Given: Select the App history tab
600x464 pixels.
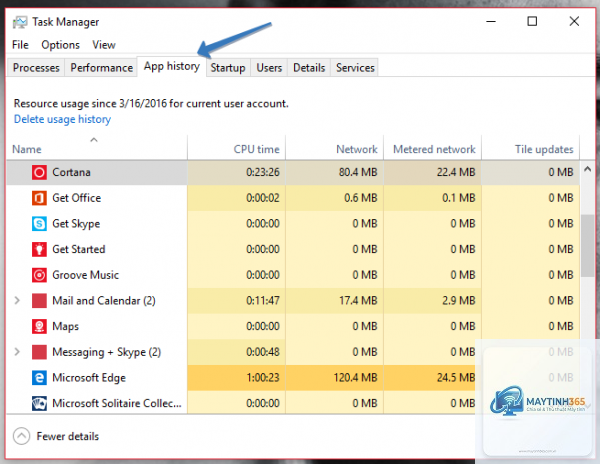Looking at the screenshot, I should [172, 67].
